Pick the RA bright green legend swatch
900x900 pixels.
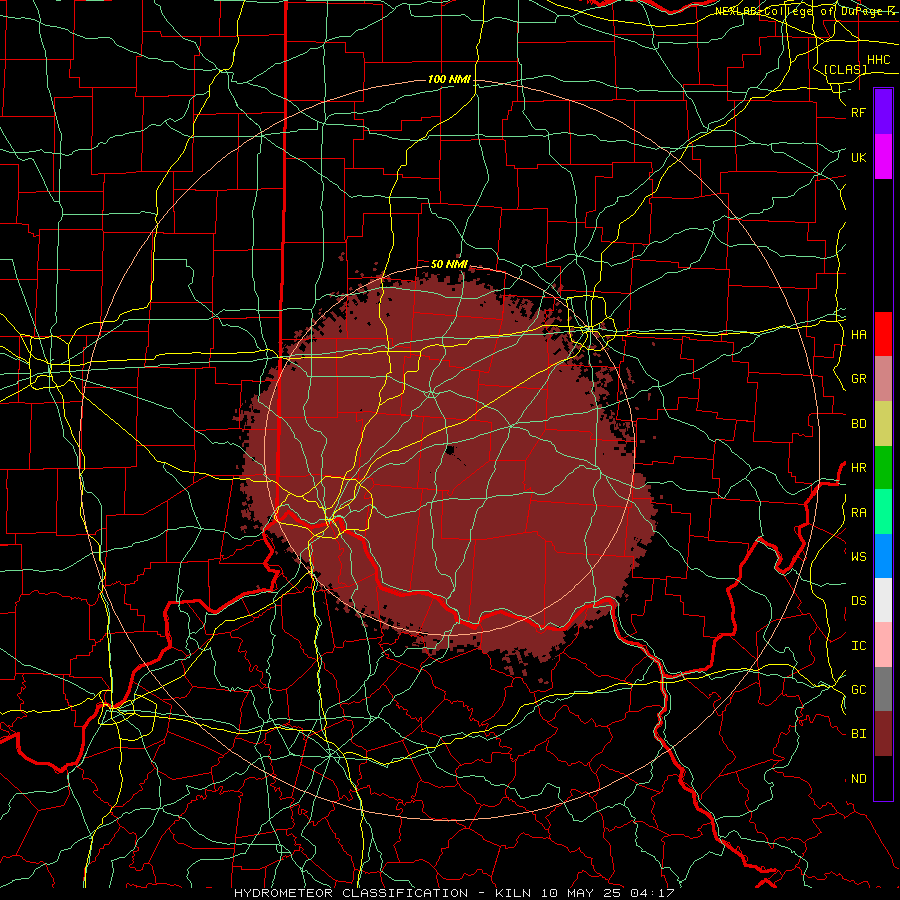[x=883, y=512]
